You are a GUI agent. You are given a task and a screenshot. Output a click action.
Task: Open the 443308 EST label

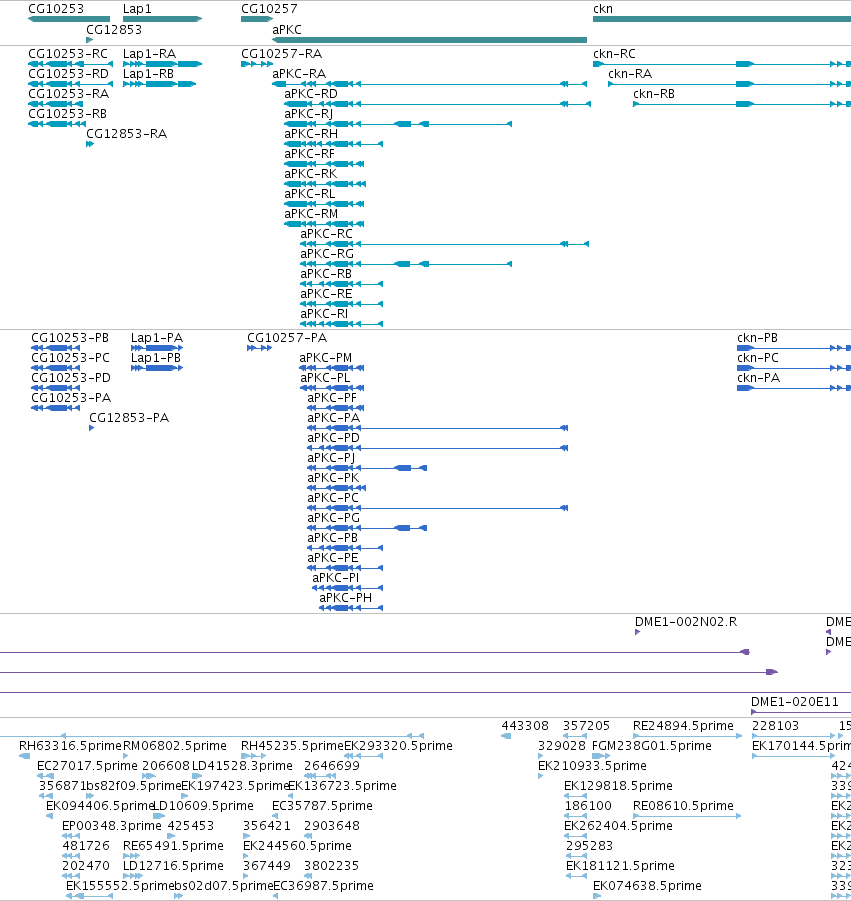(525, 726)
